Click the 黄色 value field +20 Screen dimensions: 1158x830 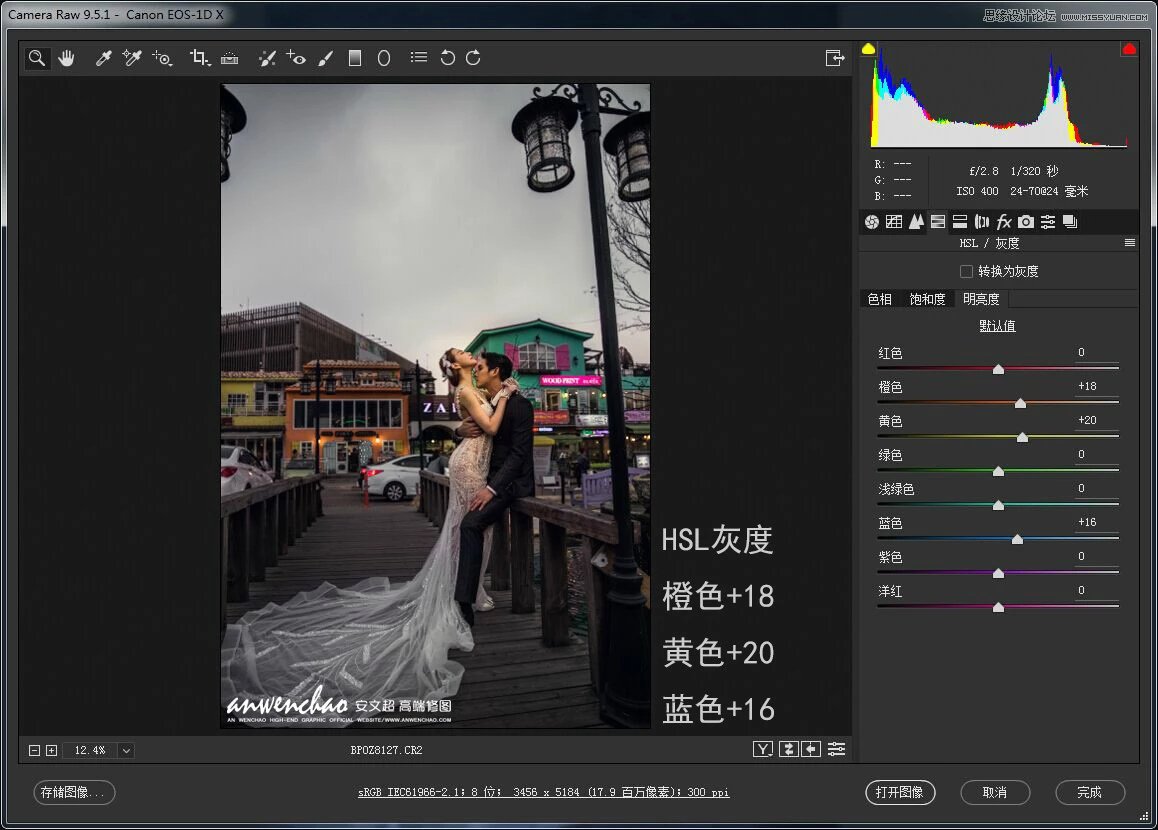click(x=1096, y=420)
